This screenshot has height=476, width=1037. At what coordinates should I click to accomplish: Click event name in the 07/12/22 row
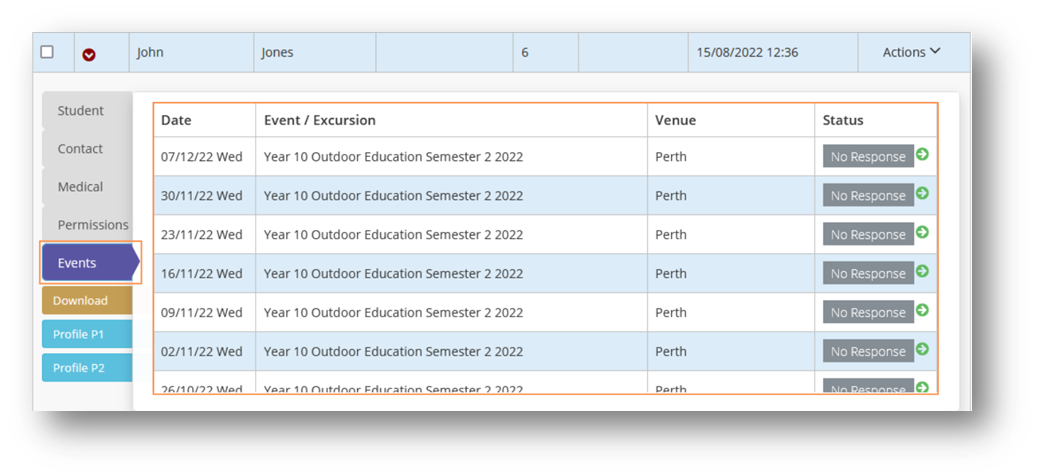pos(393,157)
